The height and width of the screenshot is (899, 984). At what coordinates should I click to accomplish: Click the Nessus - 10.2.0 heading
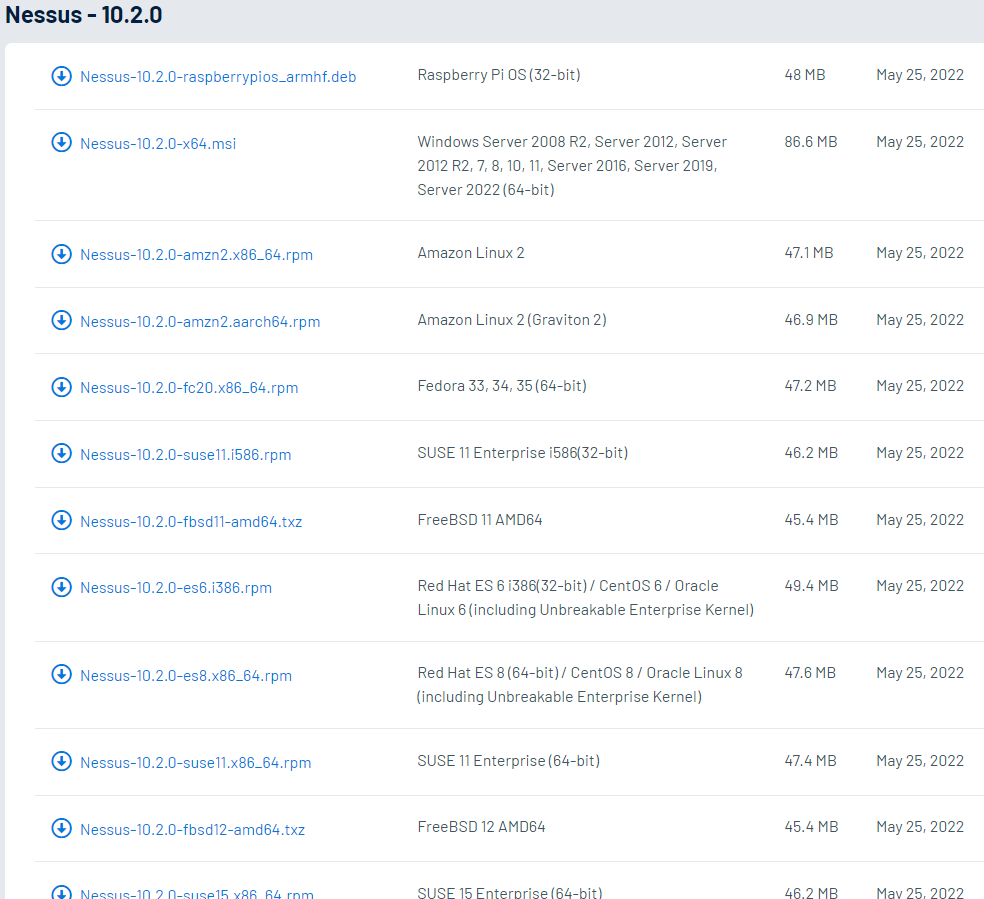83,14
